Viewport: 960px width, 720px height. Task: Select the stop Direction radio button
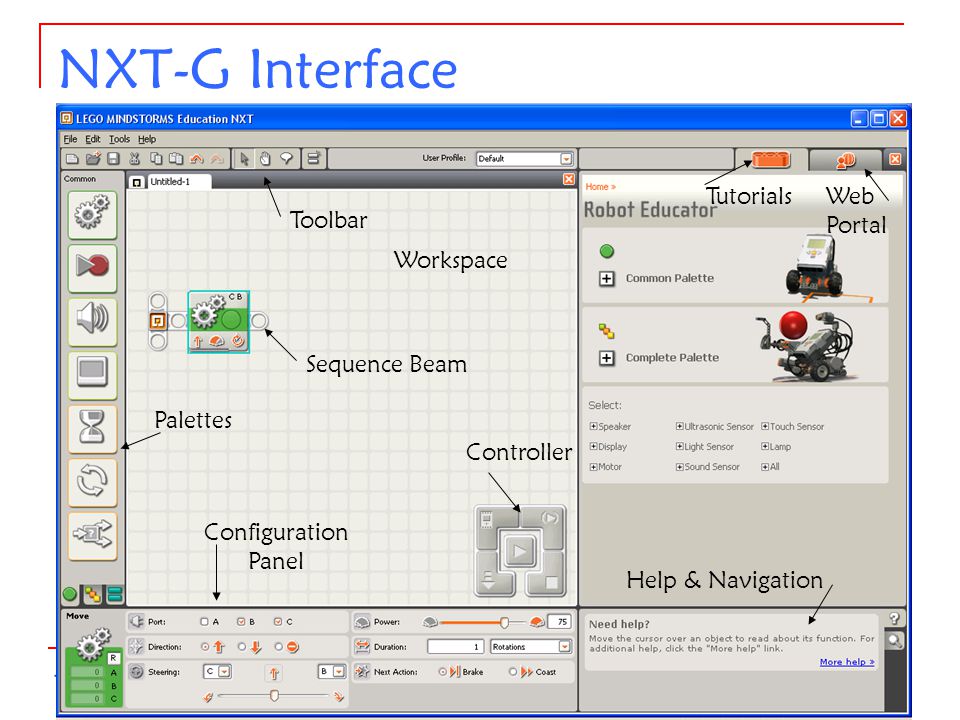(279, 647)
